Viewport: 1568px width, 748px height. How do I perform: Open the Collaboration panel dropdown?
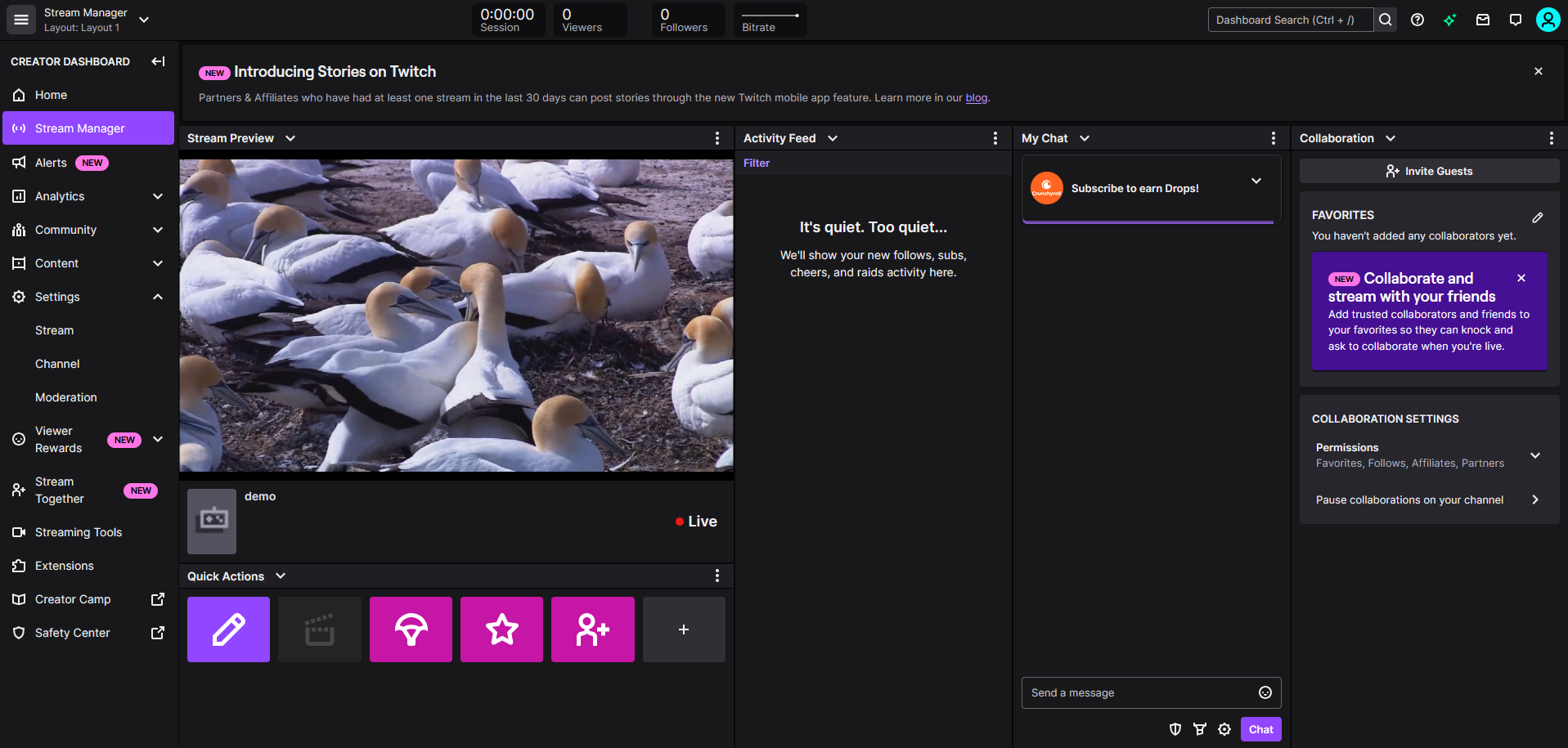click(1391, 138)
